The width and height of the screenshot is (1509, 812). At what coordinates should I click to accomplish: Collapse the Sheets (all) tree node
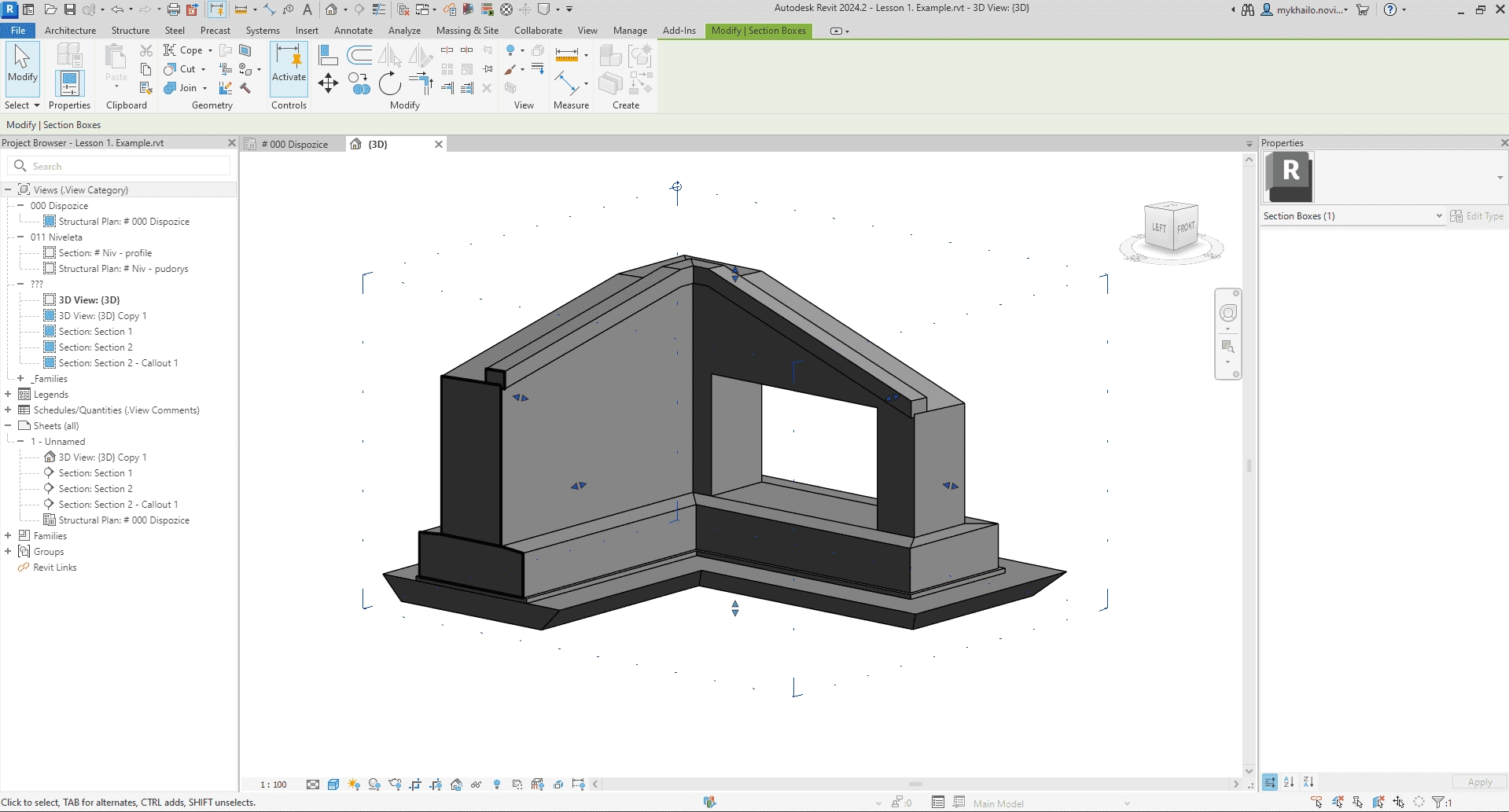pyautogui.click(x=8, y=426)
